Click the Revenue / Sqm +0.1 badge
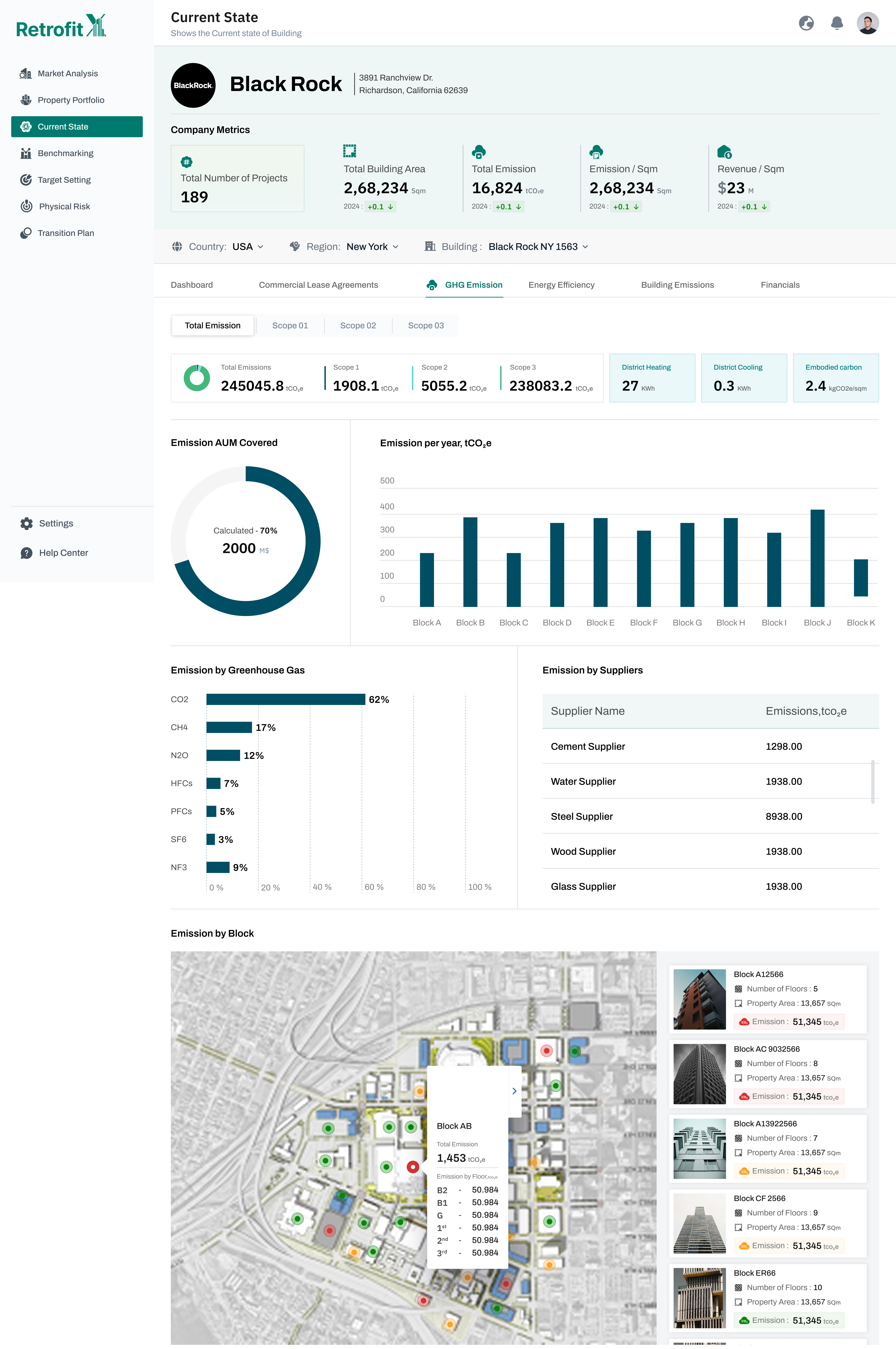Image resolution: width=896 pixels, height=1349 pixels. tap(754, 207)
